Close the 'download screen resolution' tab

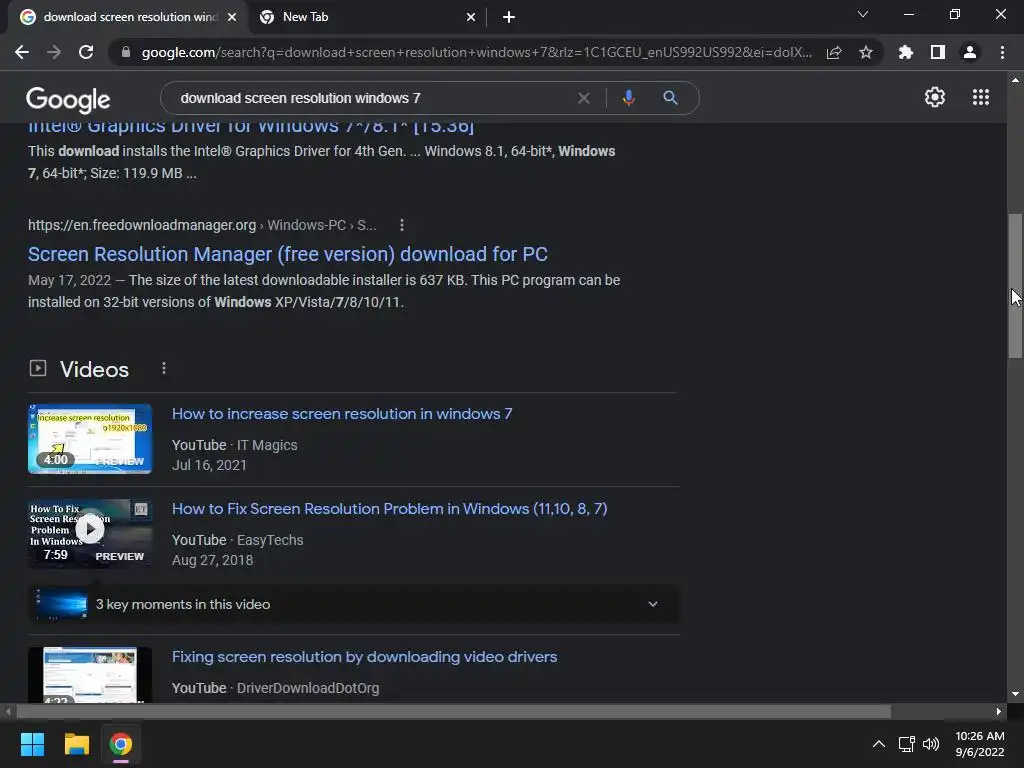point(232,17)
